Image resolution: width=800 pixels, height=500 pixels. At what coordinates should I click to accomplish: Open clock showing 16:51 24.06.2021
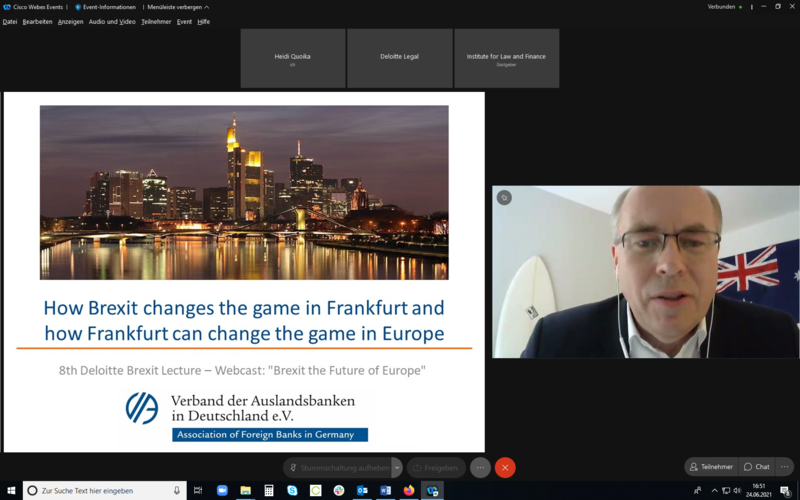point(758,491)
